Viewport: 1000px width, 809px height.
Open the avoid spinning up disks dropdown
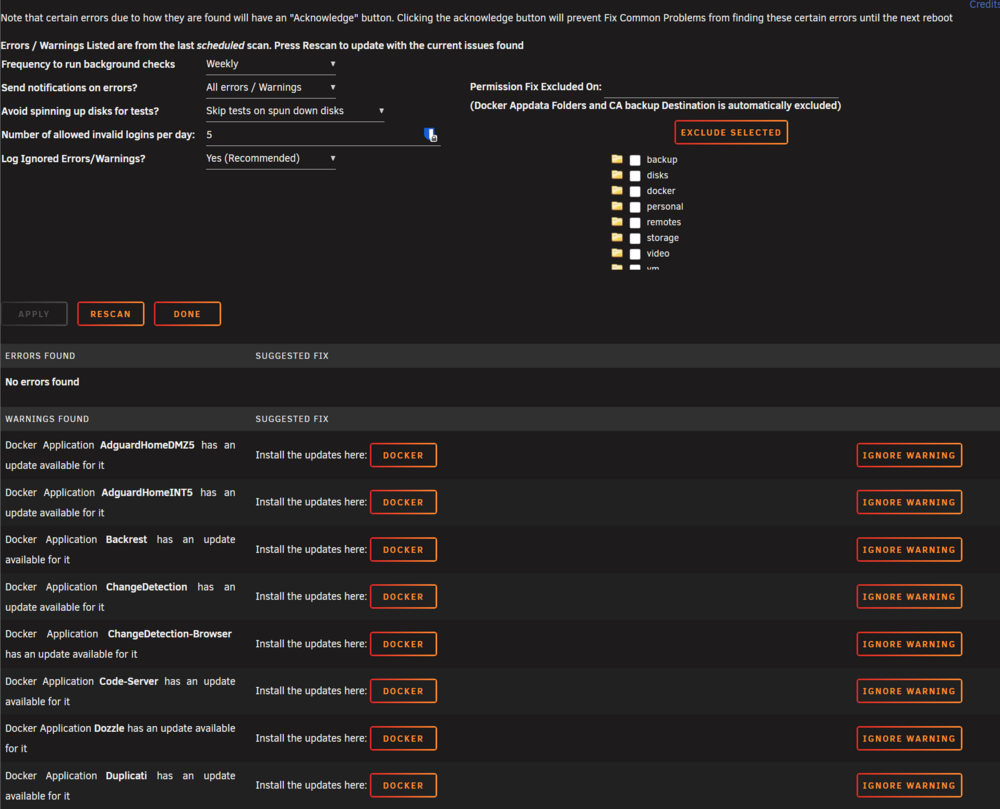coord(295,111)
